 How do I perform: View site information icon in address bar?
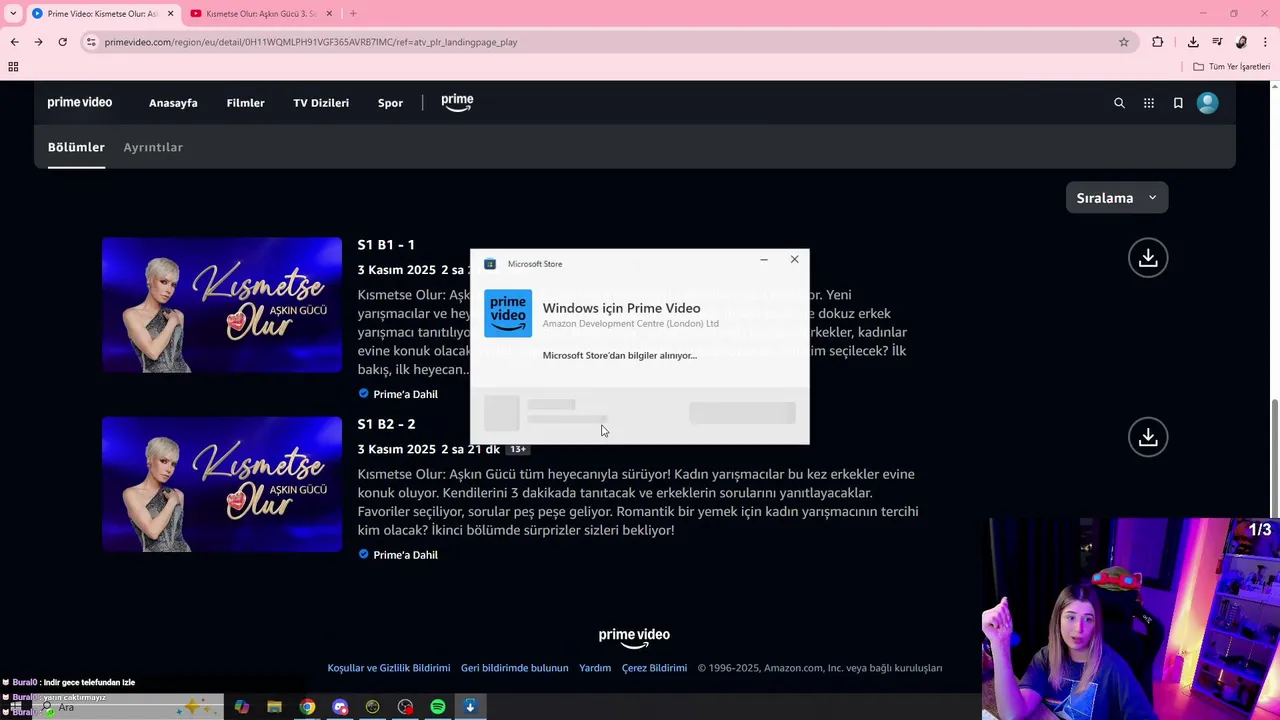point(91,42)
